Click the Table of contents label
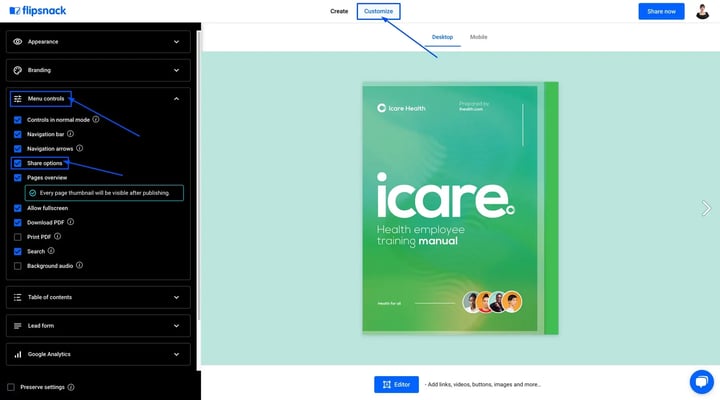The image size is (720, 400). pyautogui.click(x=50, y=298)
